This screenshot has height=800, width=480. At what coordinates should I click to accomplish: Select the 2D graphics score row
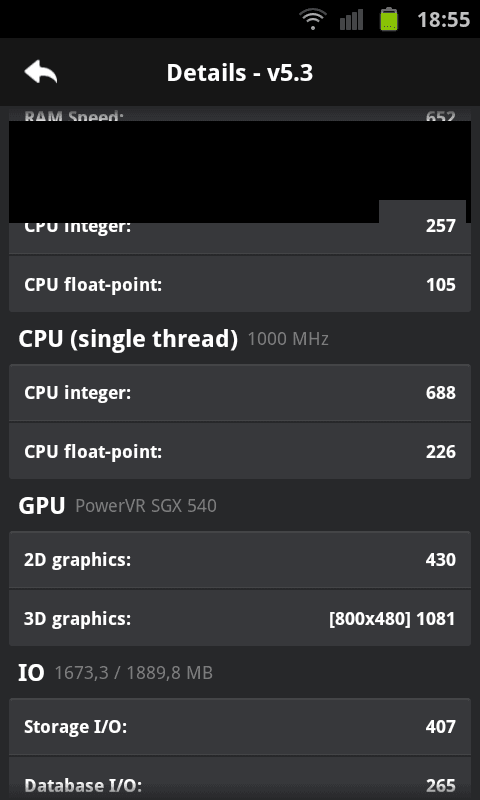(240, 559)
